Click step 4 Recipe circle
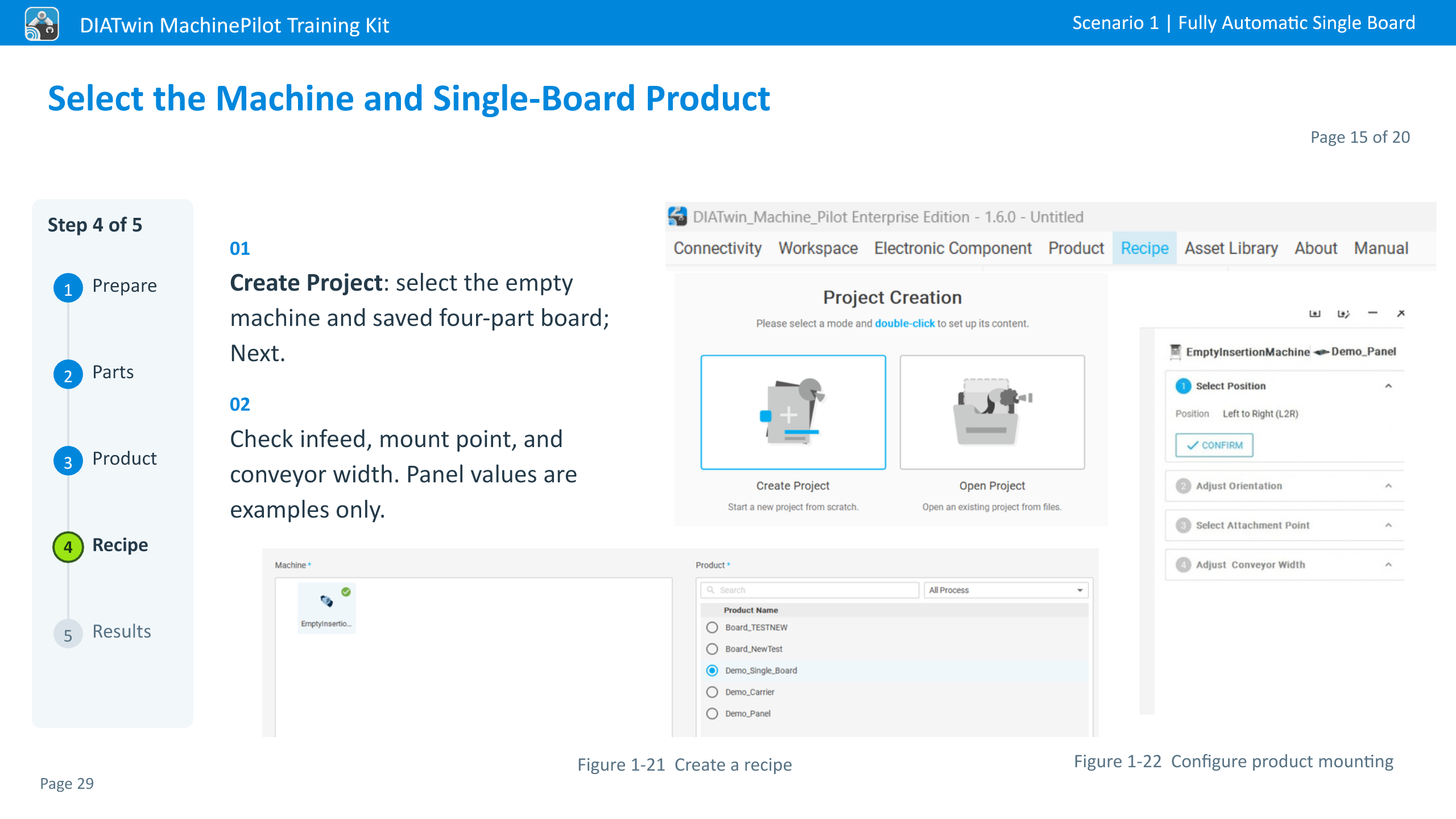 tap(68, 547)
